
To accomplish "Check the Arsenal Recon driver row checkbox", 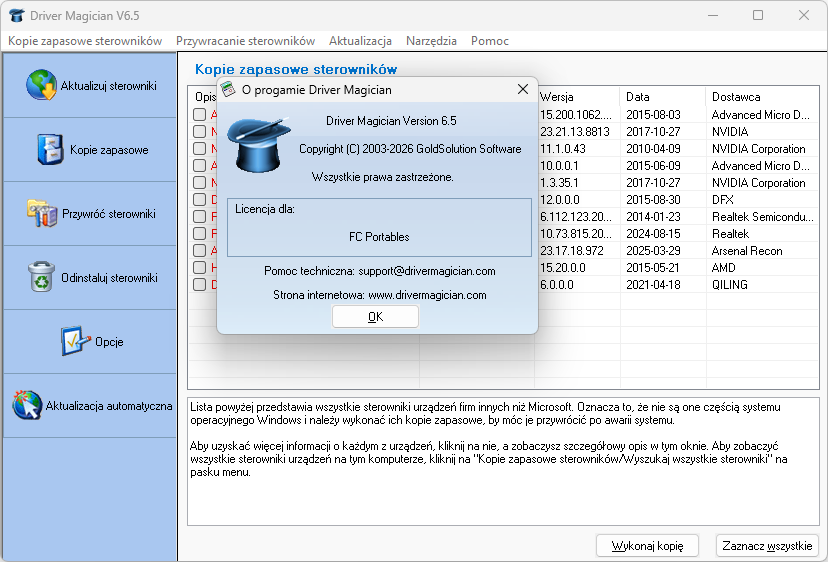I will [200, 250].
